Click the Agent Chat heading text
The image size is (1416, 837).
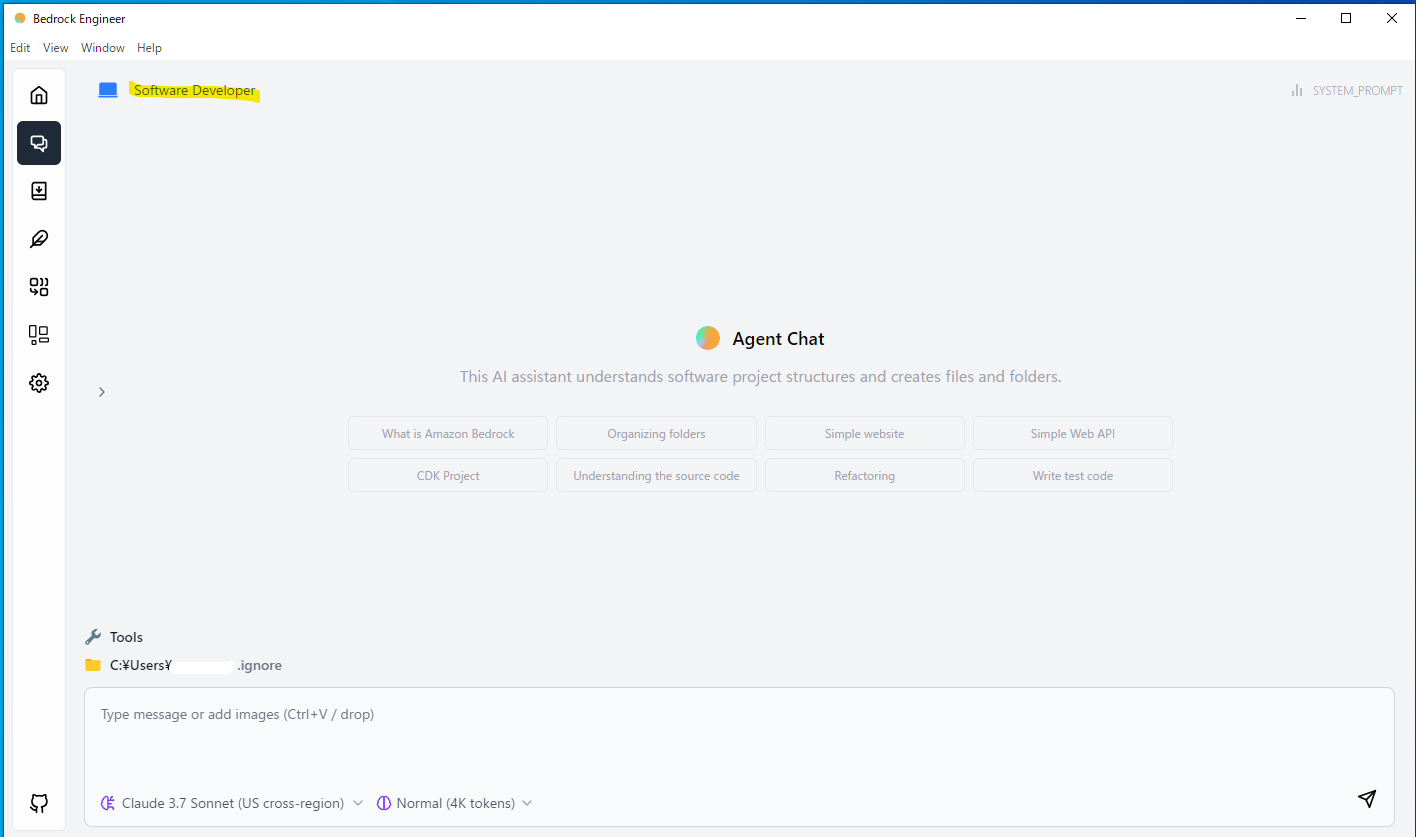pyautogui.click(x=778, y=339)
